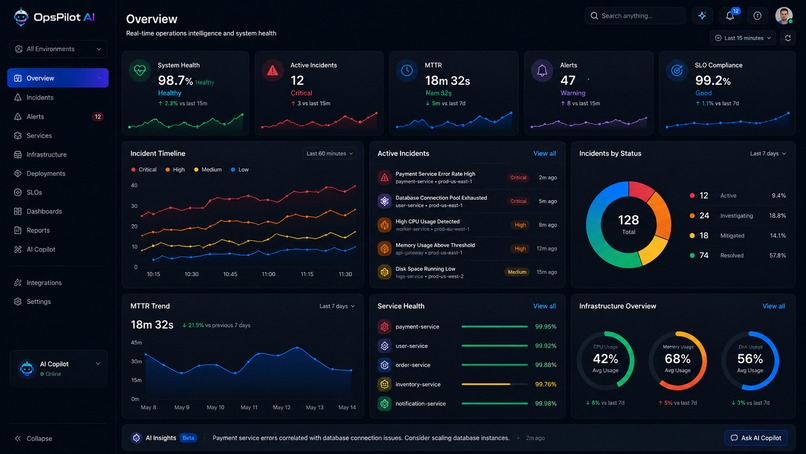This screenshot has width=806, height=454.
Task: Click the System Health heart icon
Action: 139,70
